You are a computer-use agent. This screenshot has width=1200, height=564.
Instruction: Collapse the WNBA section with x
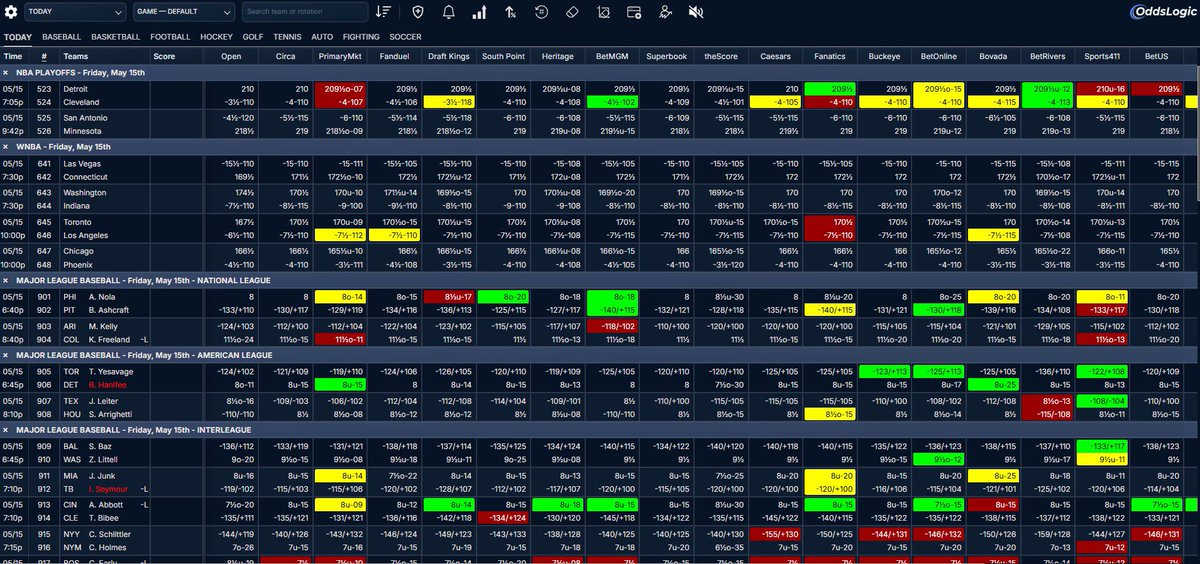(x=6, y=147)
